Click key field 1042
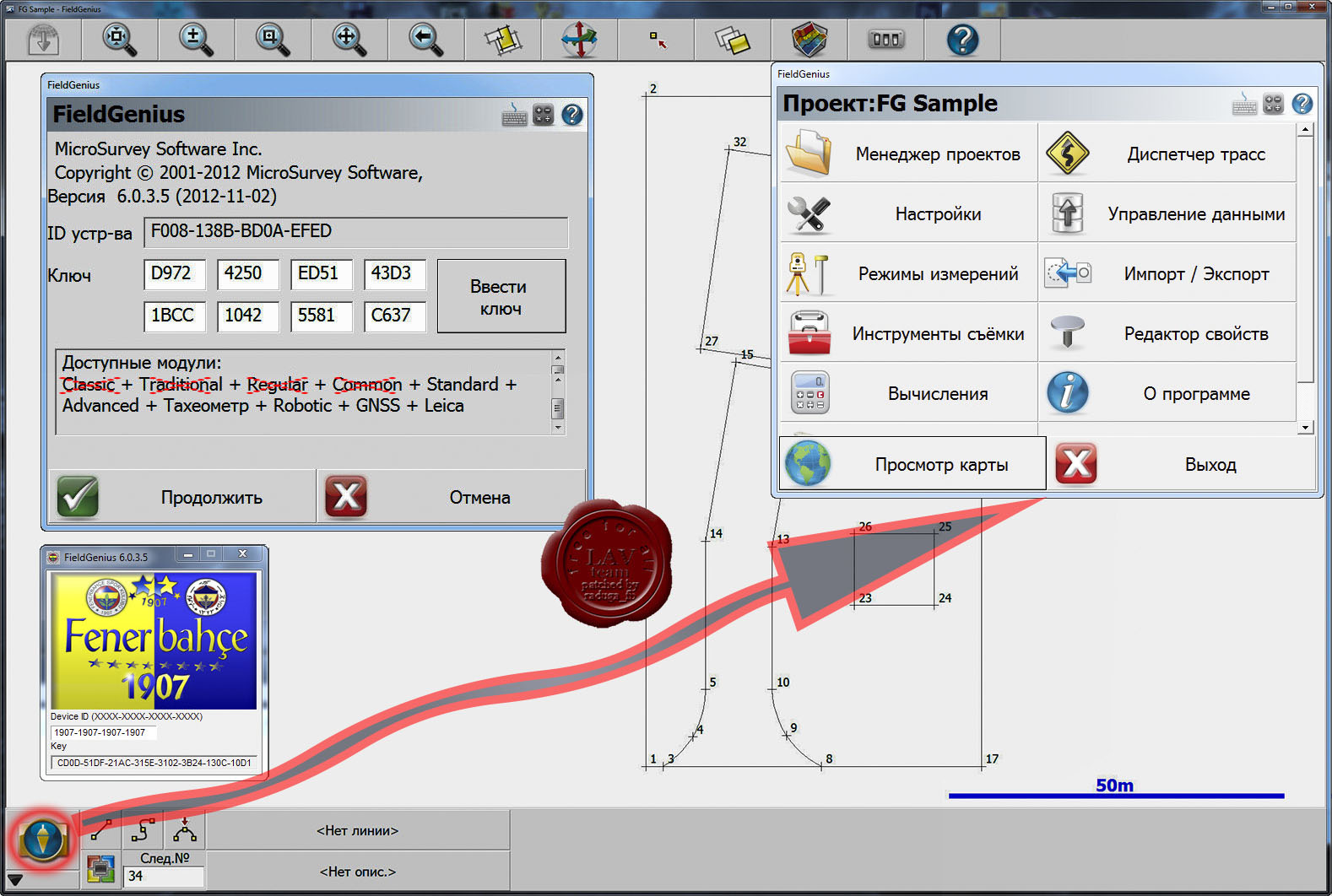The height and width of the screenshot is (896, 1332). [x=248, y=316]
